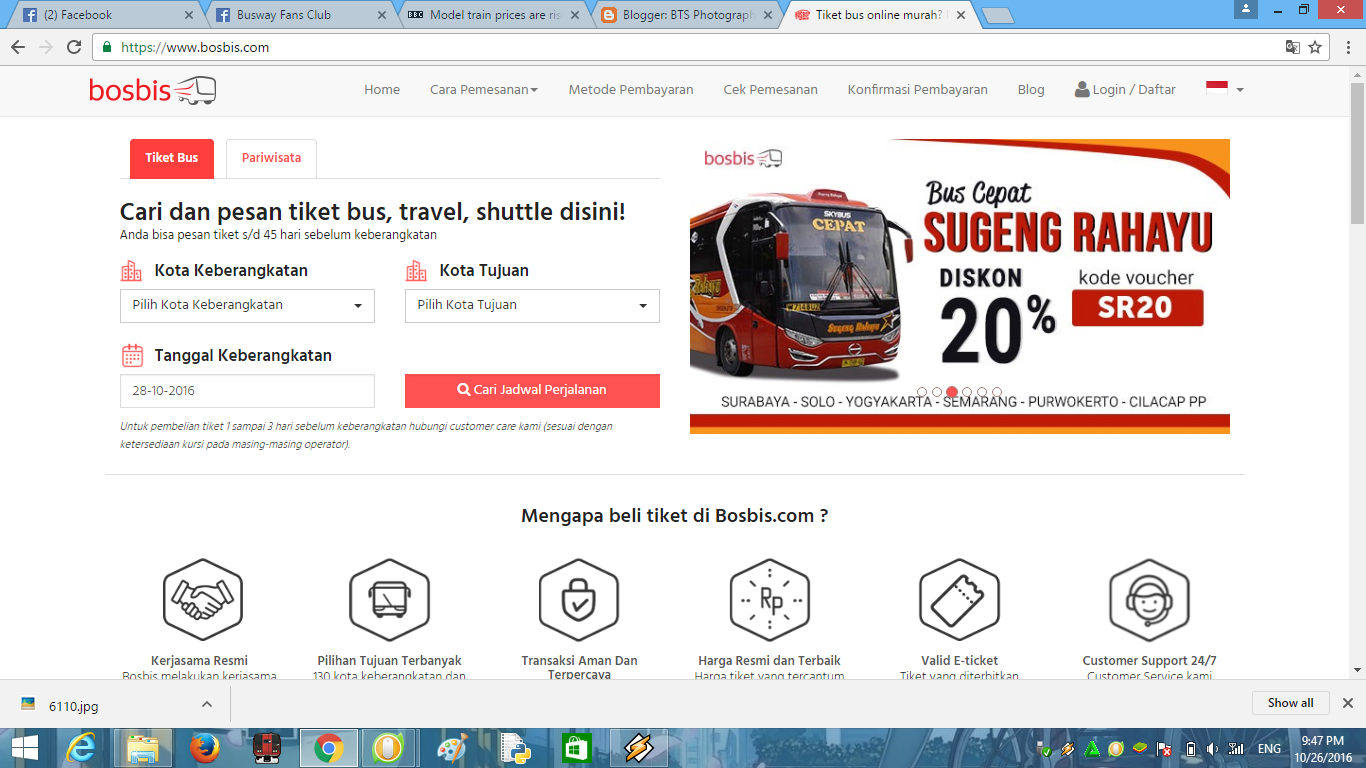This screenshot has width=1366, height=768.
Task: Select the first carousel dot
Action: 922,393
